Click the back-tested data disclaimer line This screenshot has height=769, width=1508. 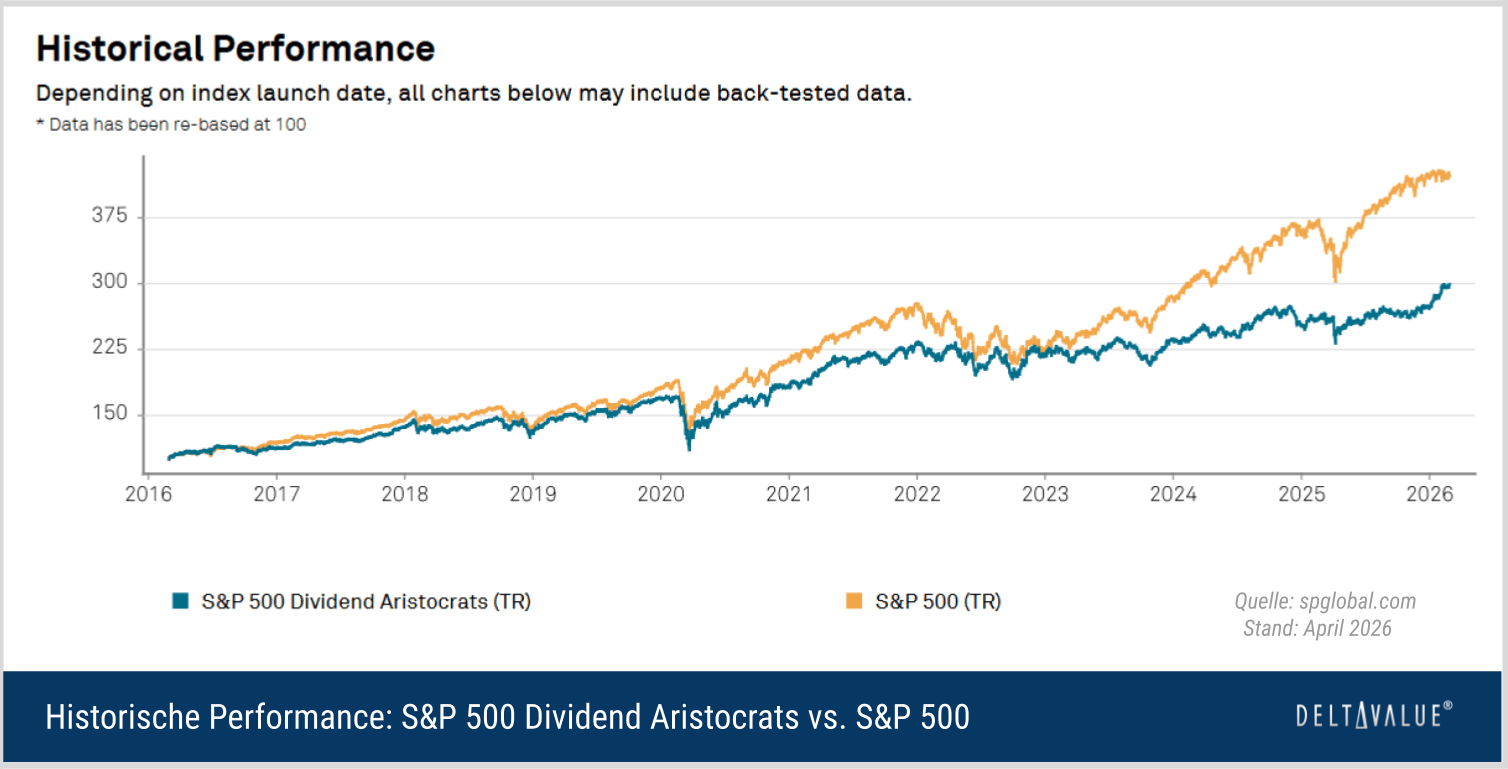(474, 95)
